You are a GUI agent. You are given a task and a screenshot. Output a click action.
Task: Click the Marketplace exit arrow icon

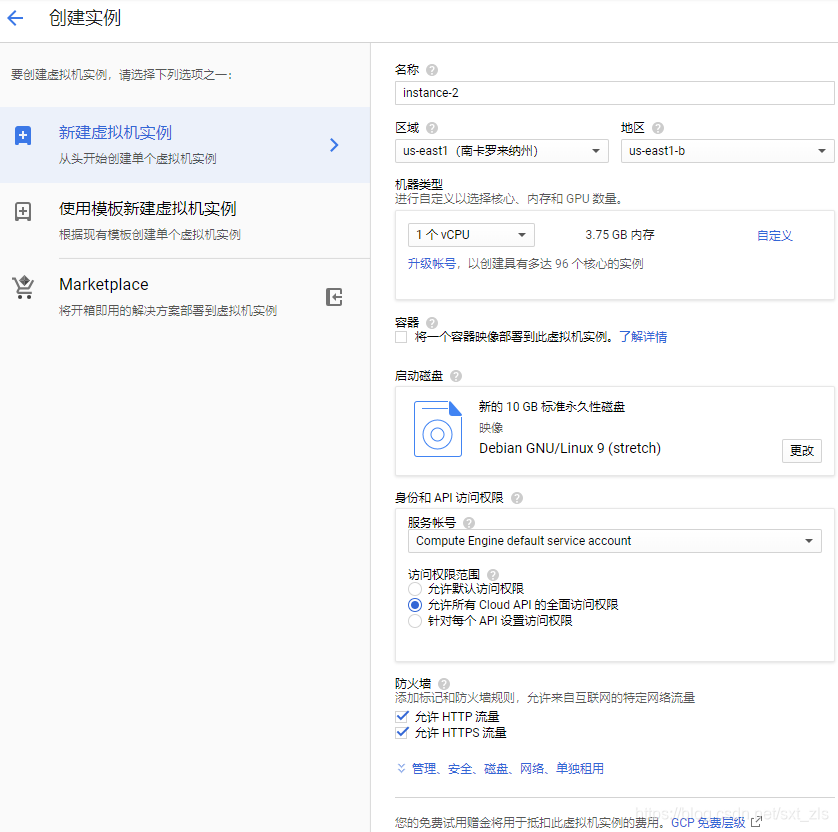[x=334, y=297]
